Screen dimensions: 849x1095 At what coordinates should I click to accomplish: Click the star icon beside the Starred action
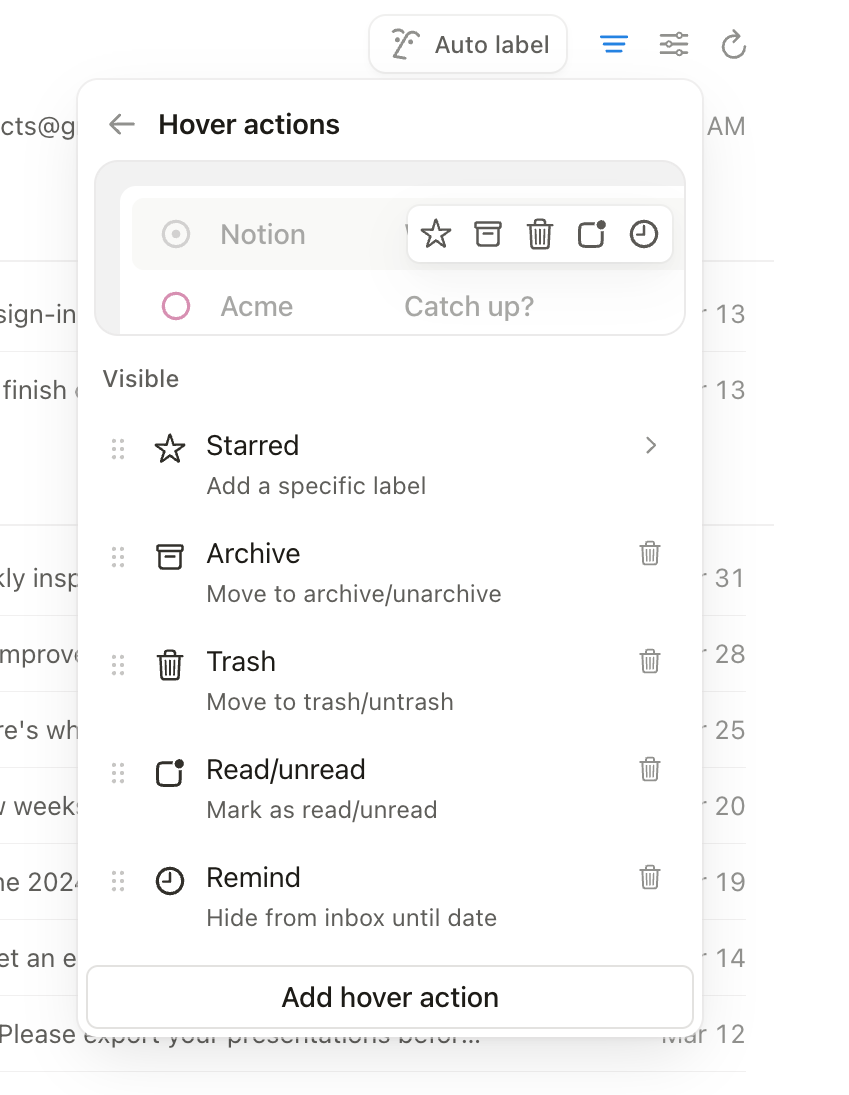pyautogui.click(x=170, y=448)
